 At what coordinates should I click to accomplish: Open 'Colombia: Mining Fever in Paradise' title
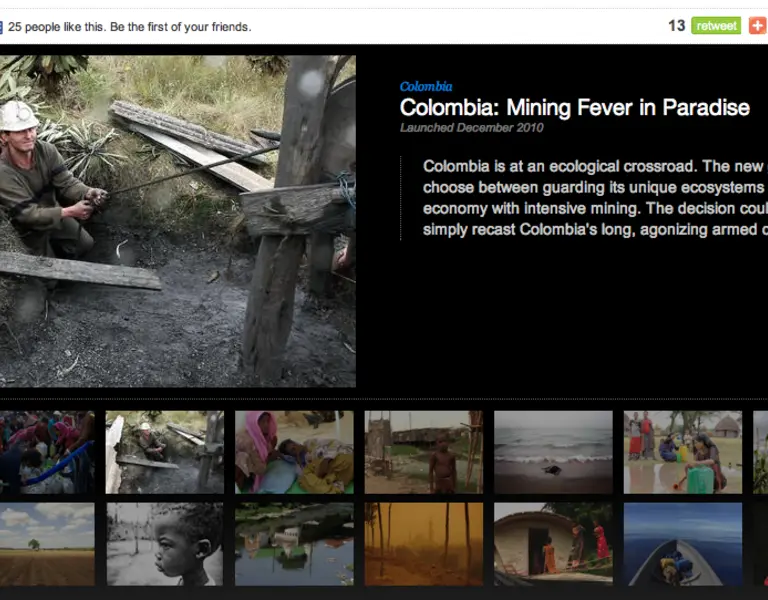tap(575, 107)
